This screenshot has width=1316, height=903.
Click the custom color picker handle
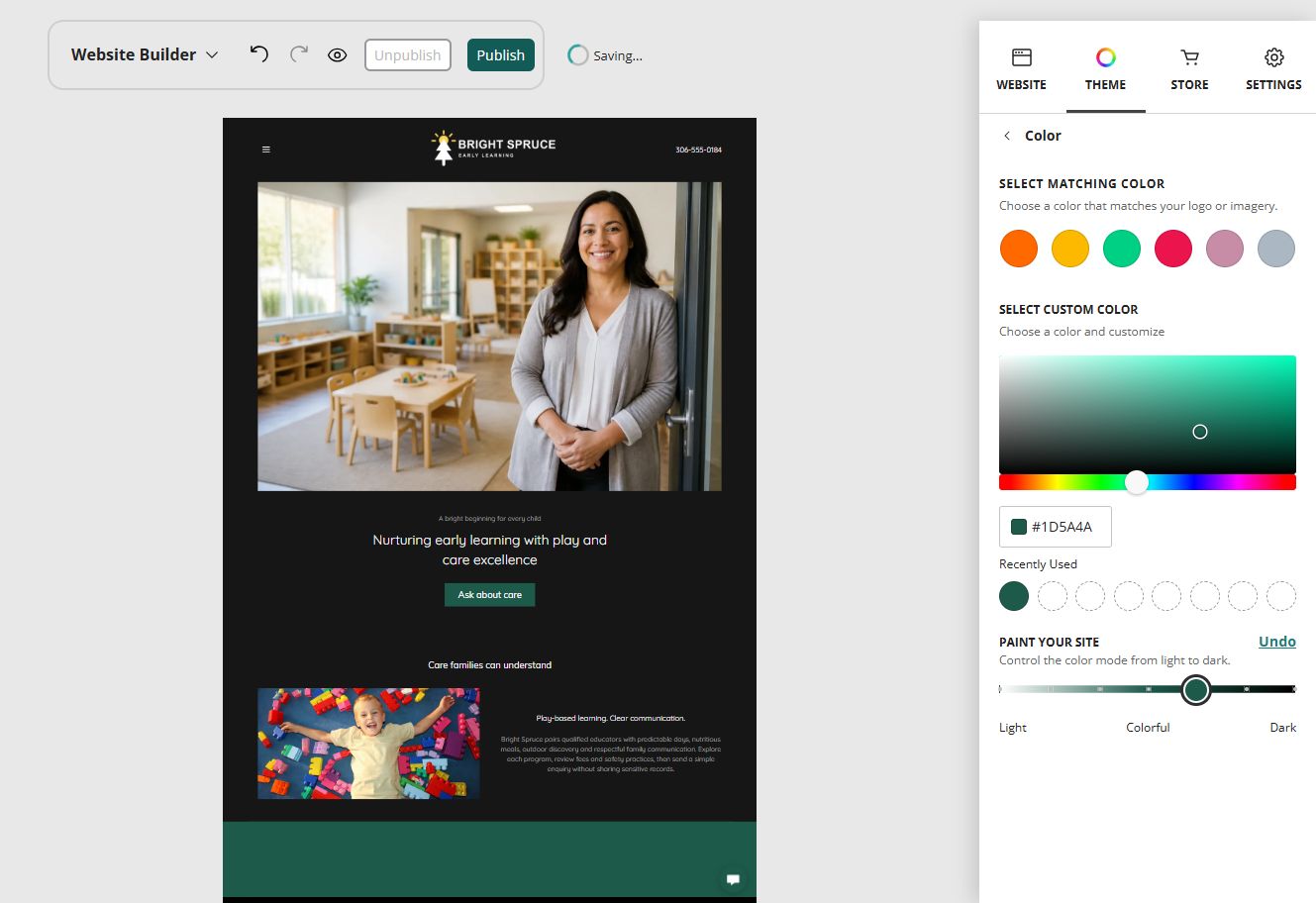[x=1200, y=432]
